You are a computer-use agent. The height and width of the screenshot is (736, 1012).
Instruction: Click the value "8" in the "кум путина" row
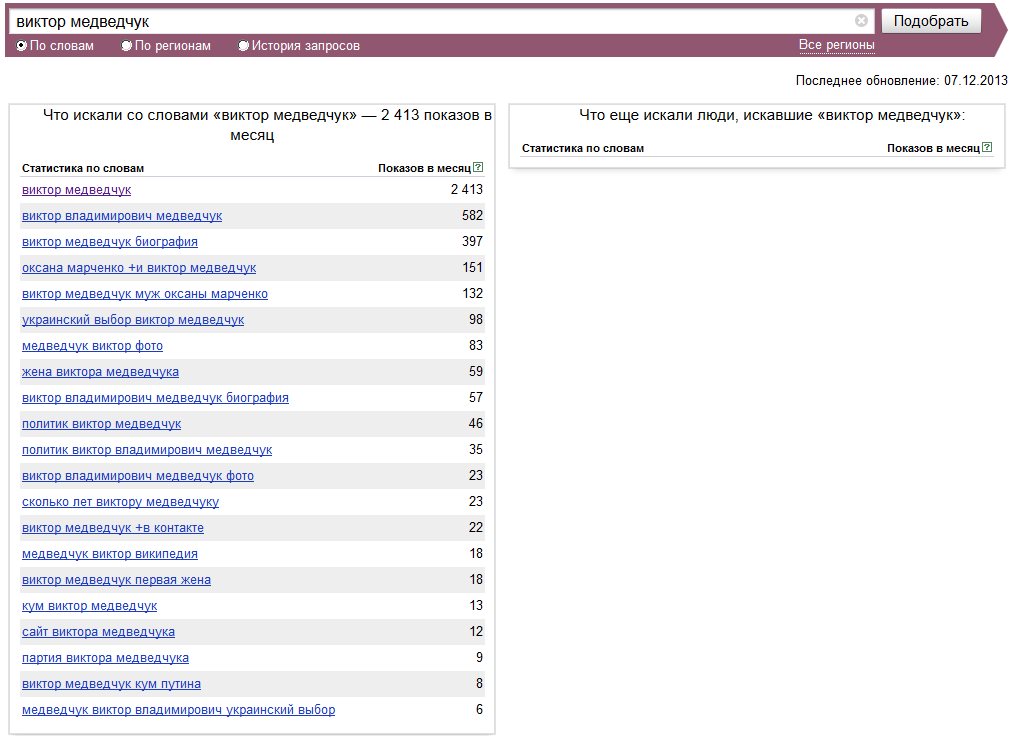pos(480,683)
